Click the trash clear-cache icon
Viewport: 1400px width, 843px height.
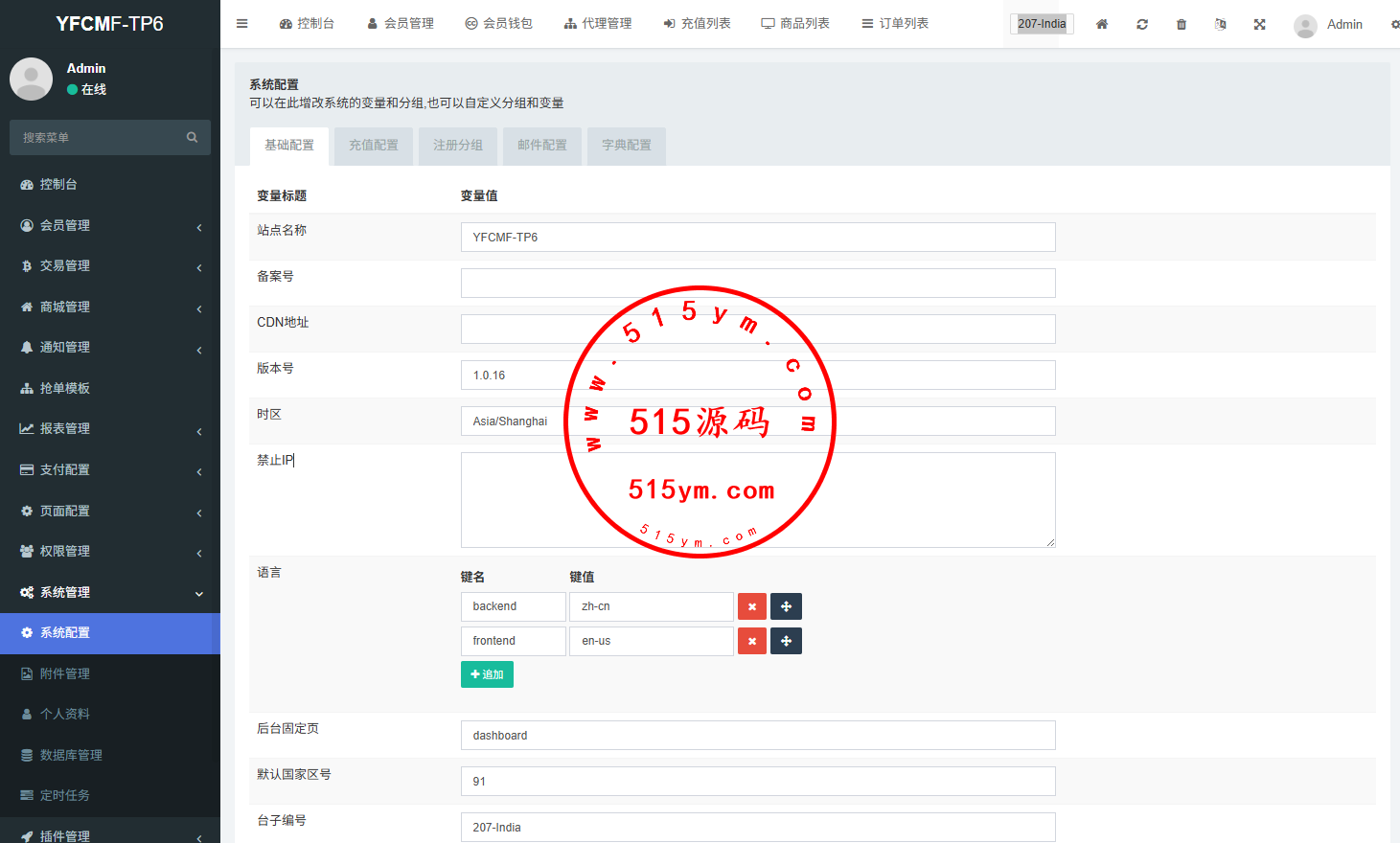coord(1182,24)
